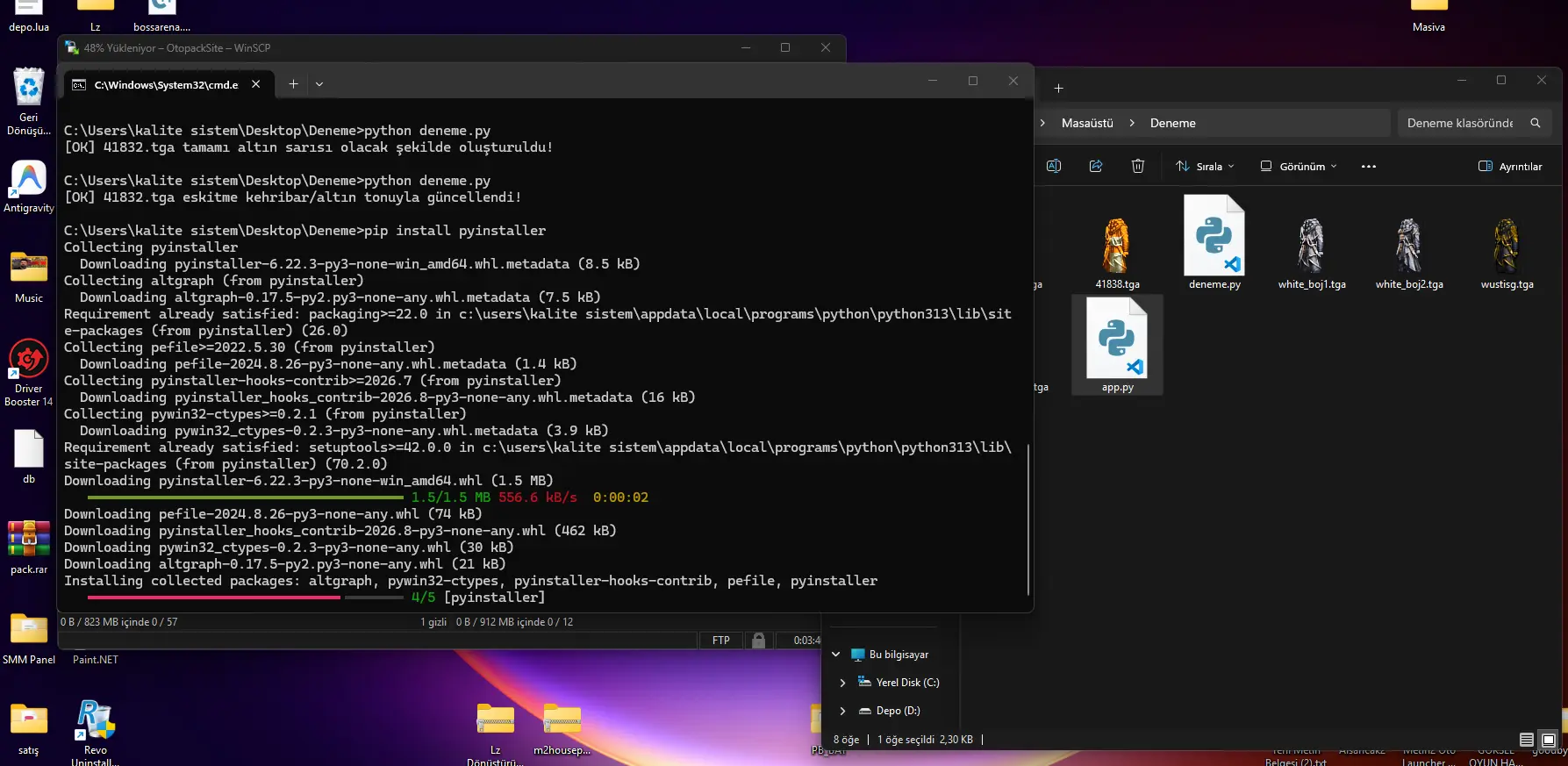Open a new terminal tab with plus
1568x766 pixels.
(293, 84)
